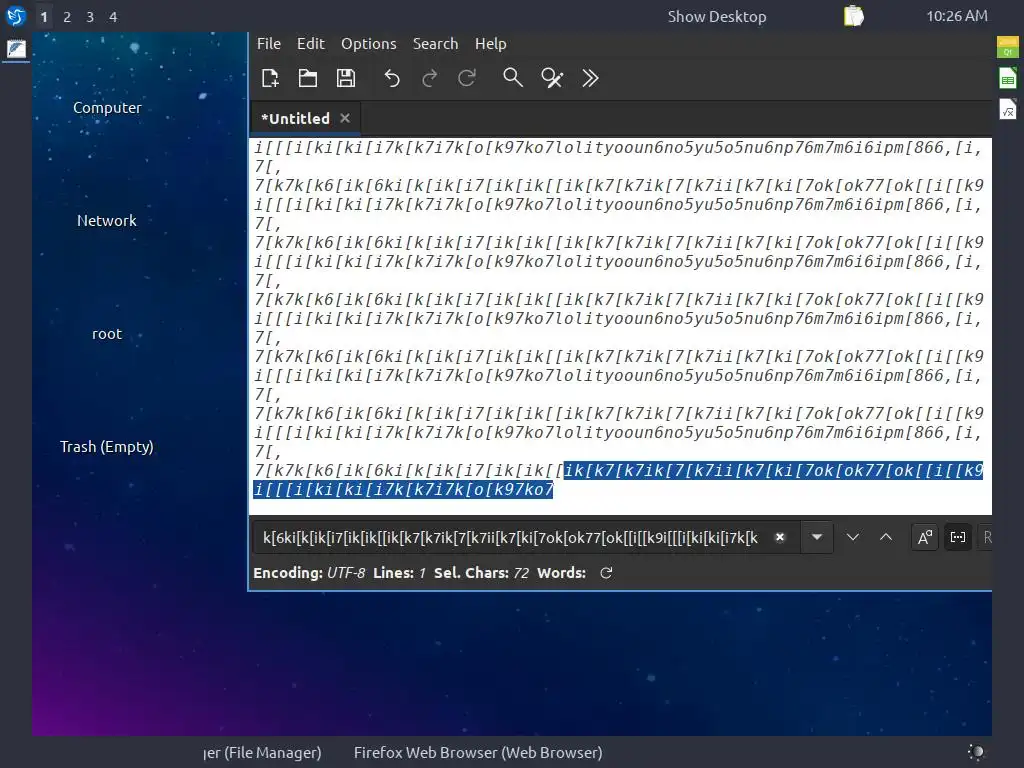Launch the Qt app from right panel
This screenshot has height=768, width=1024.
click(1008, 47)
